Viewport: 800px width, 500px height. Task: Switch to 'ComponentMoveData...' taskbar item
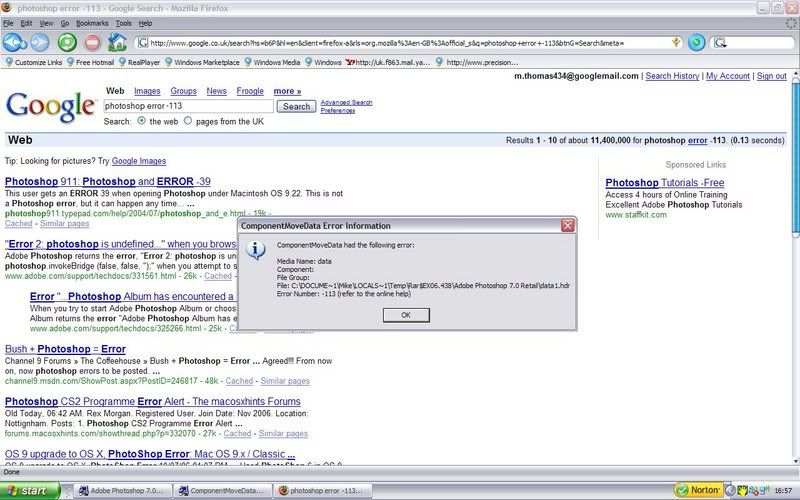pos(222,490)
